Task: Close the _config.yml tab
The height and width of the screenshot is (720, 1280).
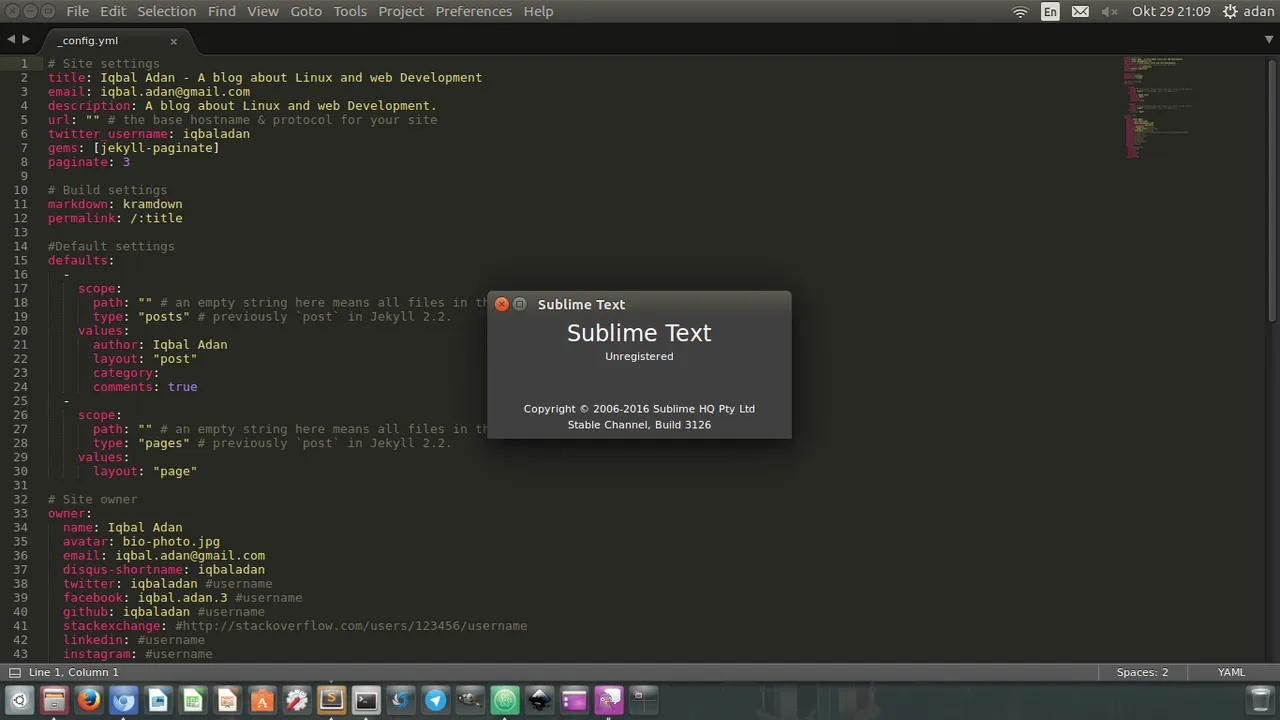Action: (173, 41)
